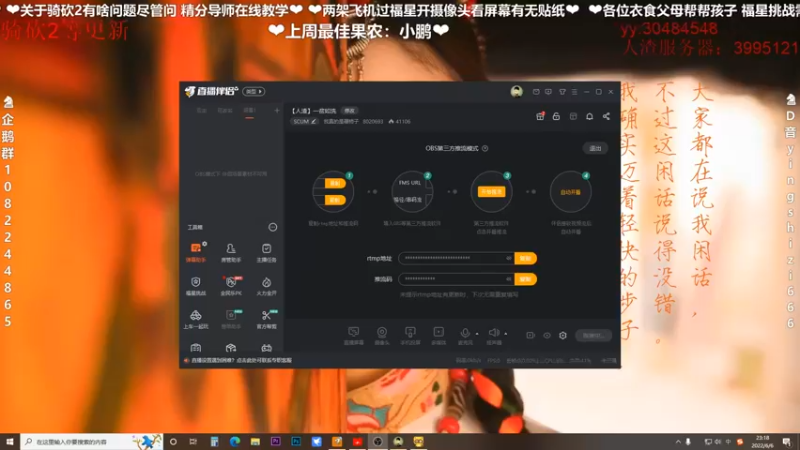Screen dimensions: 800x450
Task: Click the user avatar in title bar
Action: pos(516,91)
